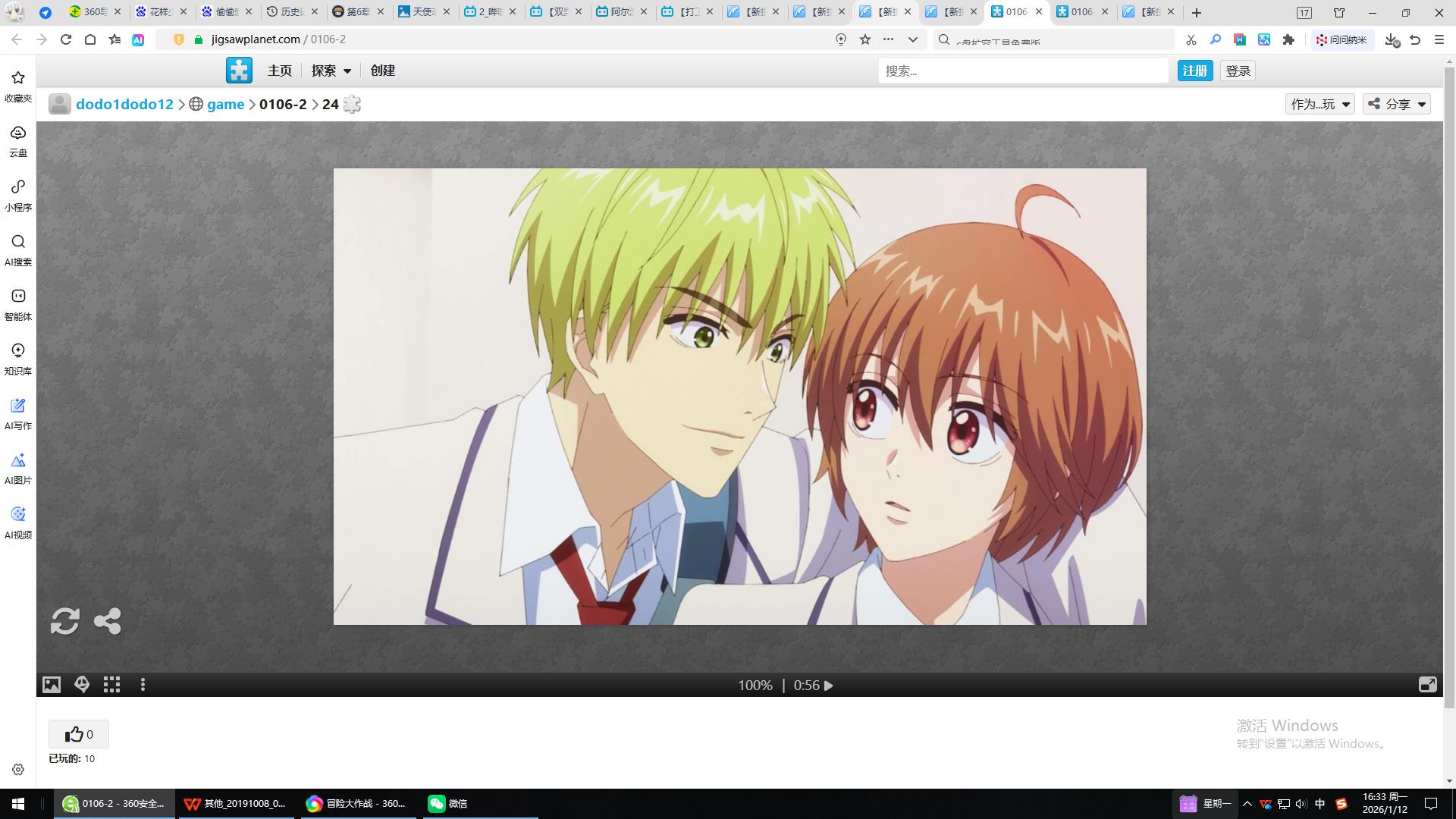Click the arrange pieces grid icon
This screenshot has height=819, width=1456.
pos(112,685)
